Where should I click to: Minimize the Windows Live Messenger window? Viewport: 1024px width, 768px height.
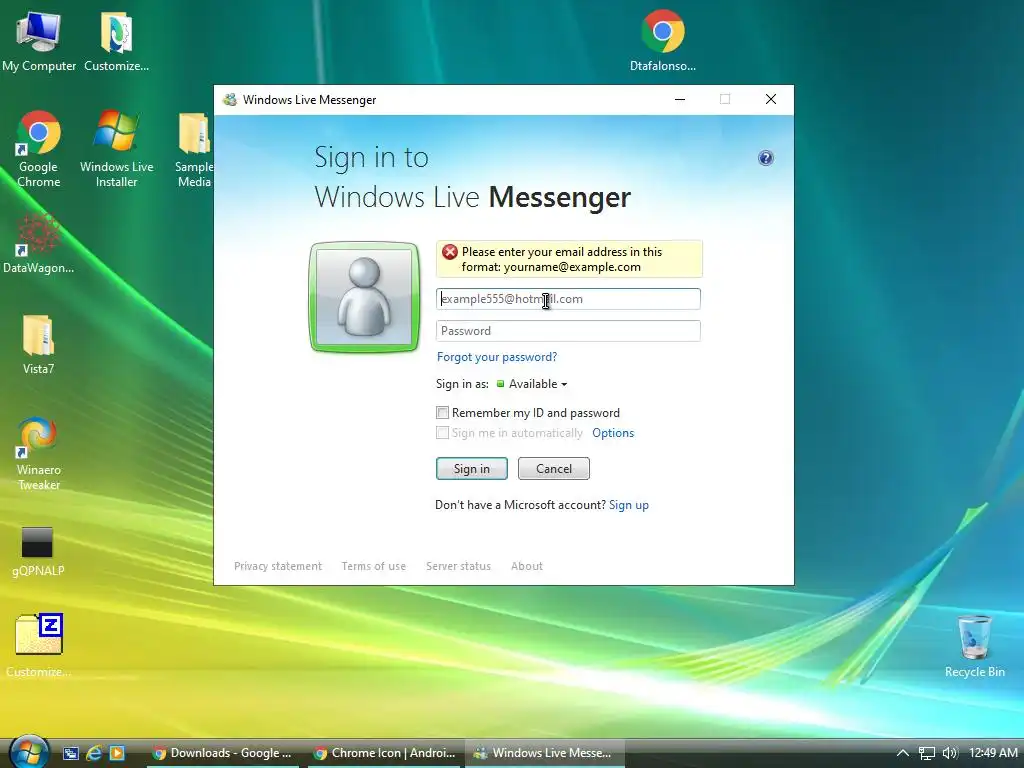tap(680, 99)
